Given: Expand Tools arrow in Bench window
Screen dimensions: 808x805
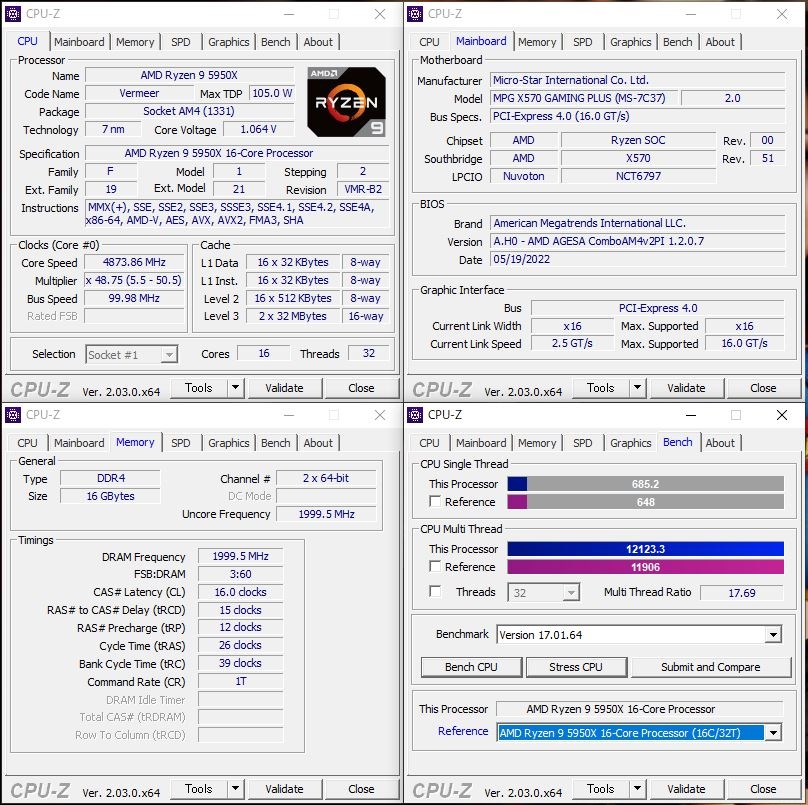Looking at the screenshot, I should pos(637,789).
